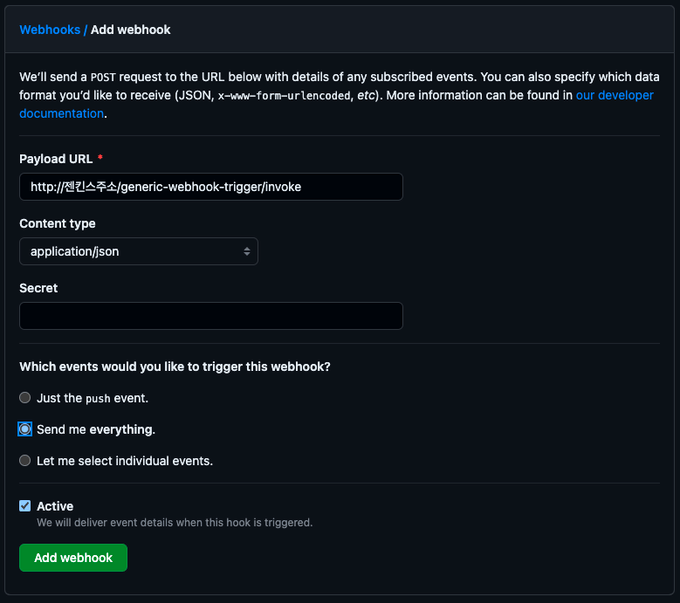This screenshot has height=603, width=680.
Task: Open the Webhooks breadcrumb link
Action: pos(50,30)
